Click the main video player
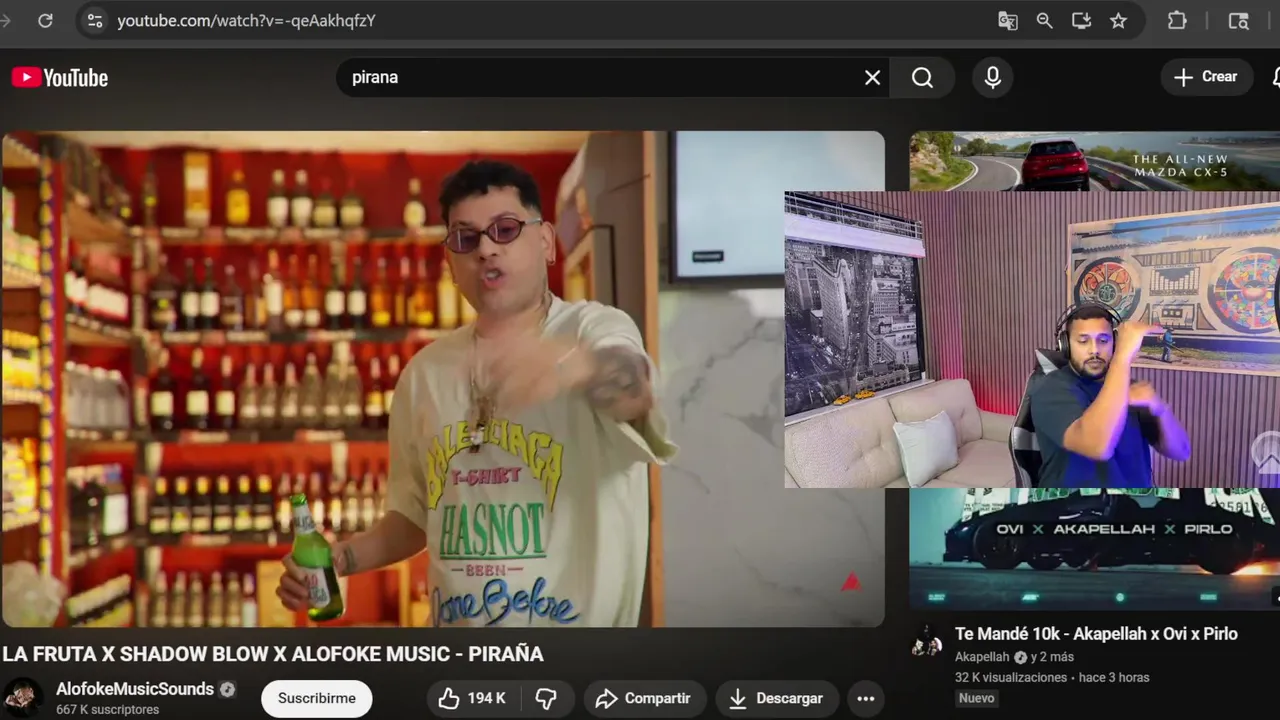 (443, 379)
